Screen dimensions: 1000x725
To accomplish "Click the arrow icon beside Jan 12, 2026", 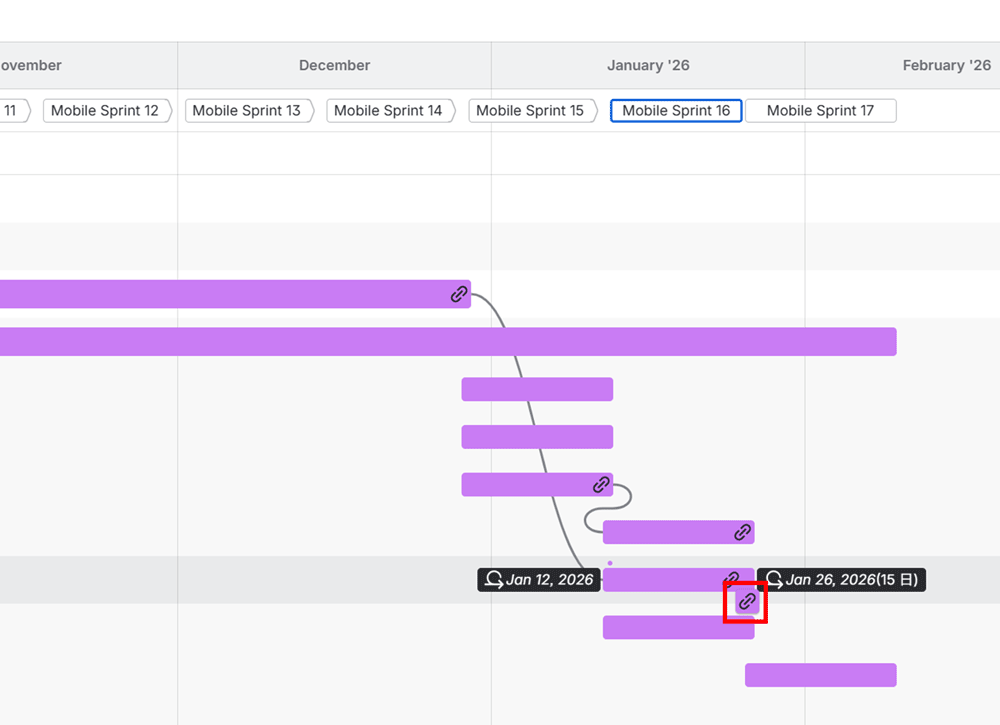I will pyautogui.click(x=494, y=580).
